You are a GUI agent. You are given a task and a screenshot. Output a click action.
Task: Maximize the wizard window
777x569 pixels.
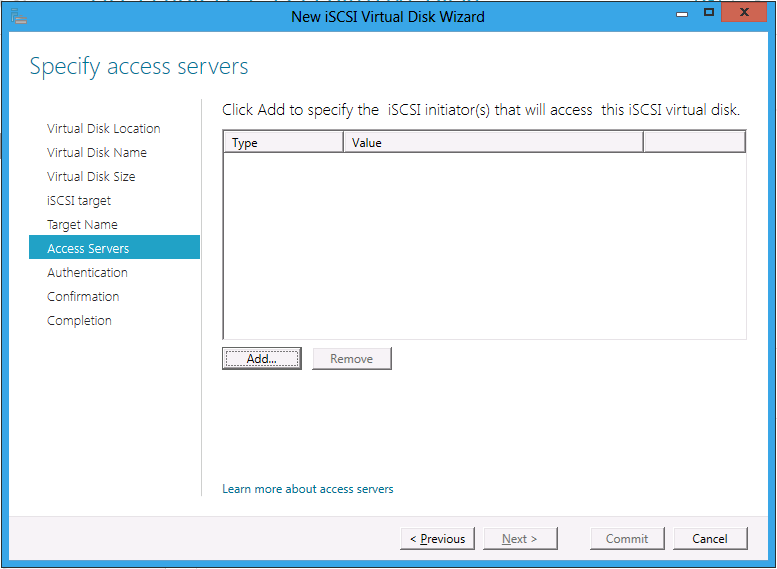pos(709,13)
